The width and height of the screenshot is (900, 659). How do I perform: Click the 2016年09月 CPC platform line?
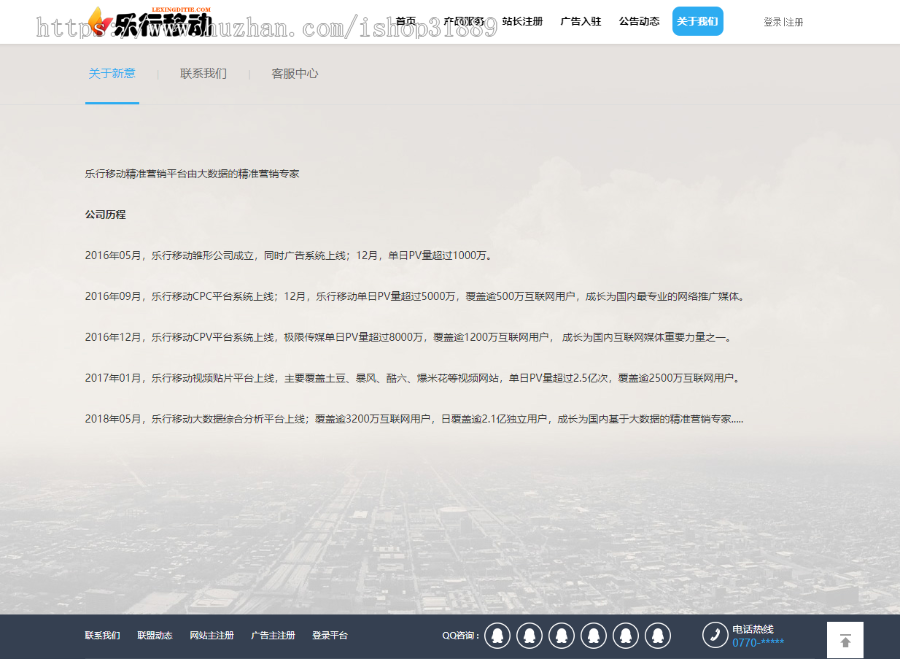tap(416, 296)
